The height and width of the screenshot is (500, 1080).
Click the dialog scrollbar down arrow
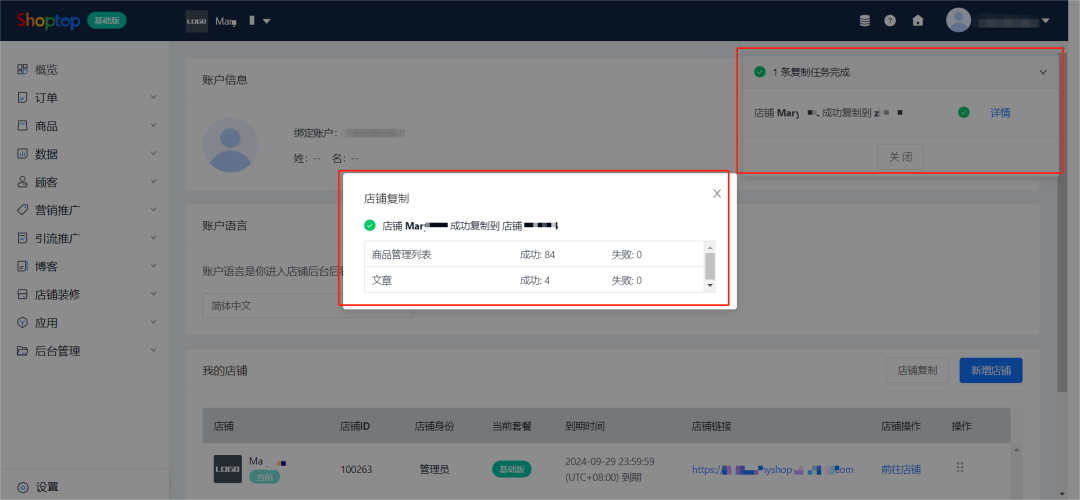point(710,285)
